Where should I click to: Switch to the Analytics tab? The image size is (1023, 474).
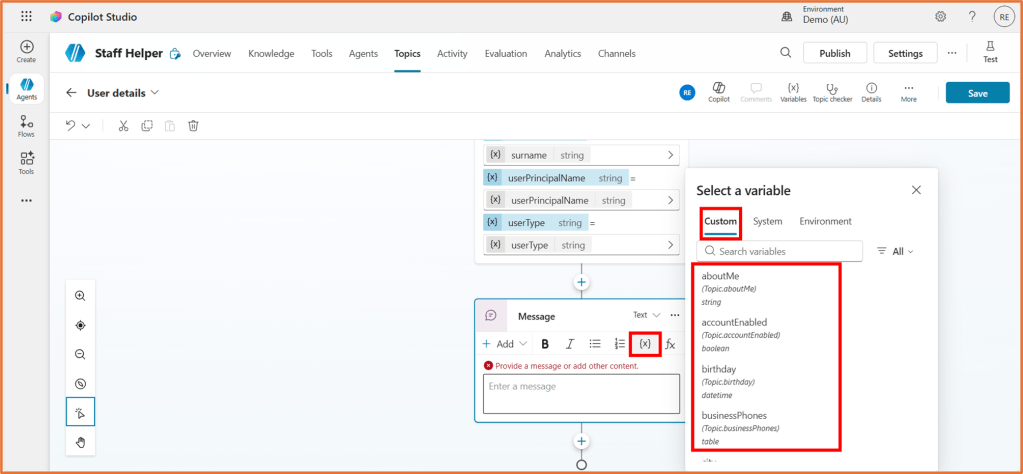pyautogui.click(x=562, y=53)
